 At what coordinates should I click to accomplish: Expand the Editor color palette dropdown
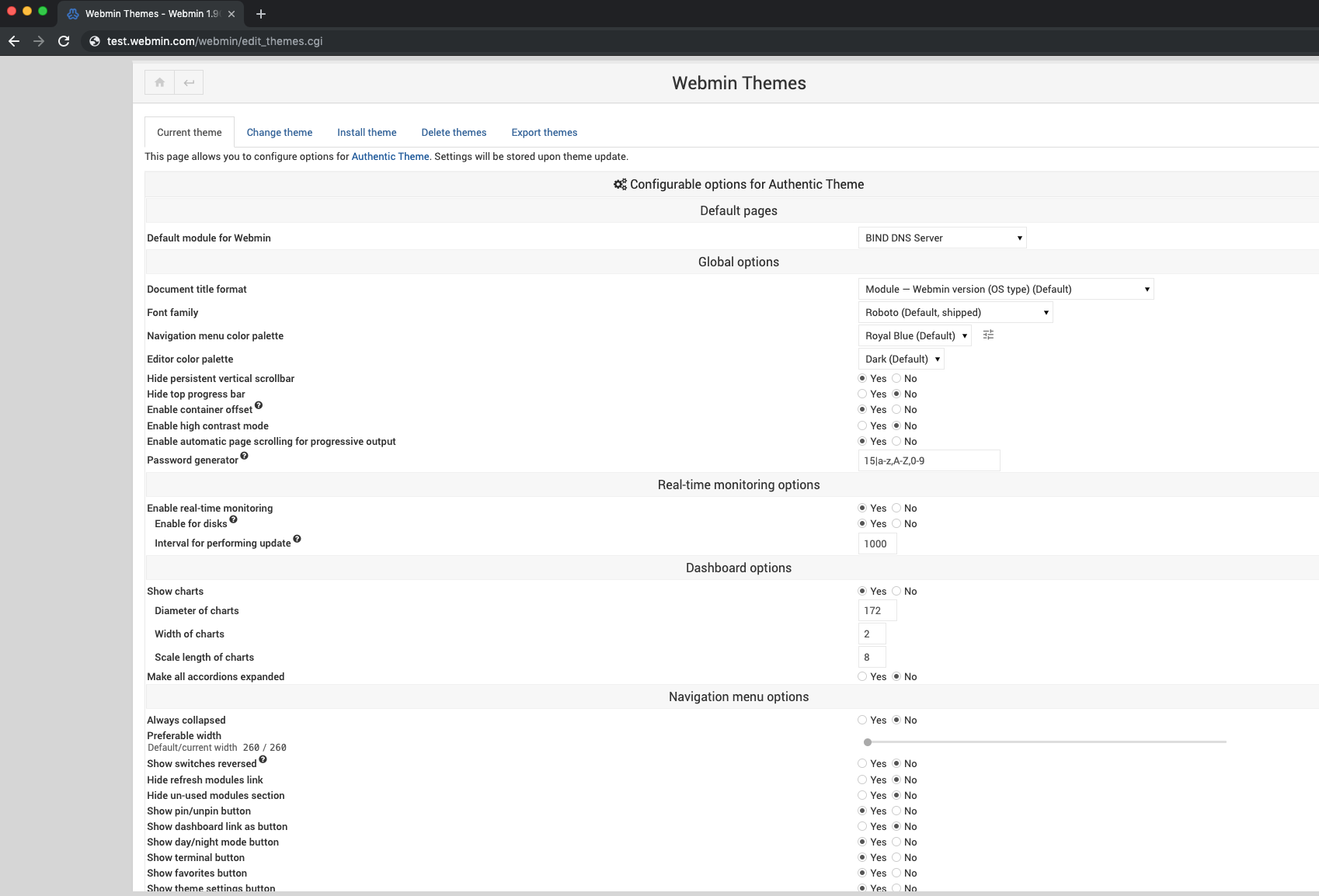900,359
